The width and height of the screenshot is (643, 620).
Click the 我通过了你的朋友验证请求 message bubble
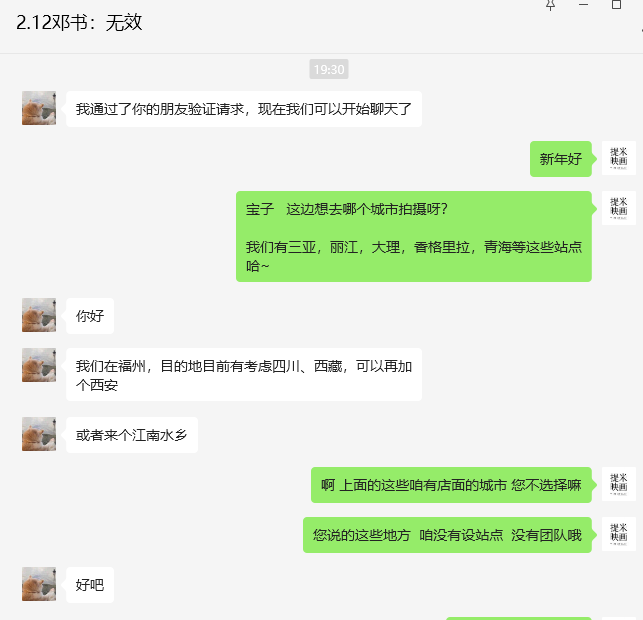tap(244, 109)
